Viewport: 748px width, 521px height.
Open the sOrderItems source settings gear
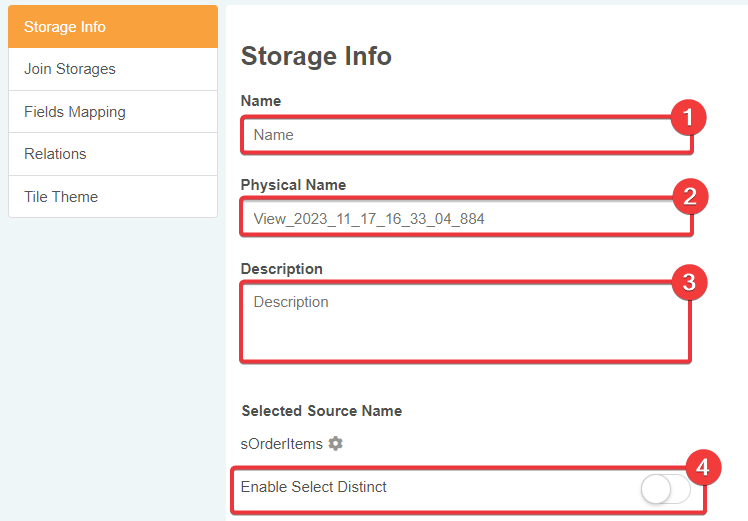pos(336,443)
